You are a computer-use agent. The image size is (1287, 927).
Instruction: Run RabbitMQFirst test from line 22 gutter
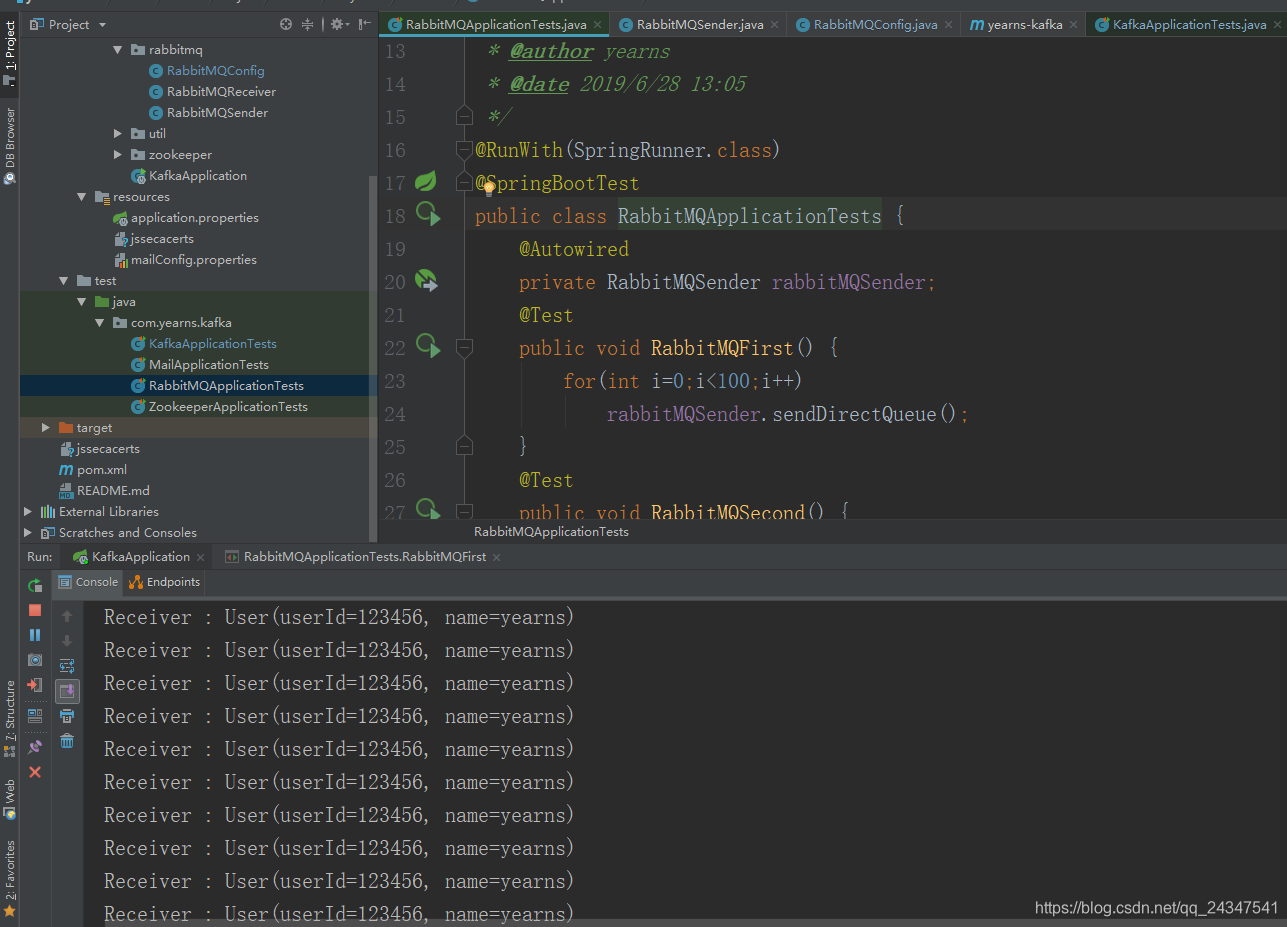coord(428,346)
